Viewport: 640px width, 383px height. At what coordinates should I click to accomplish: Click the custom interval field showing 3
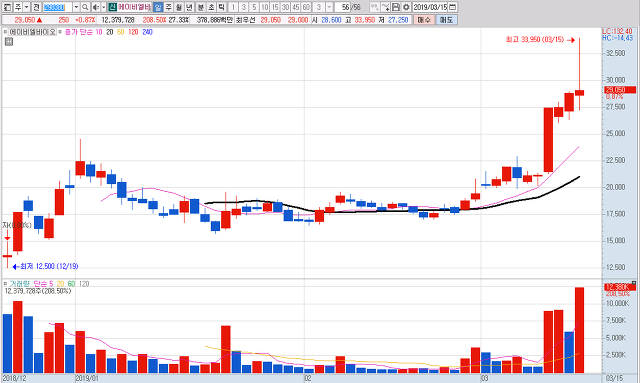click(x=319, y=7)
